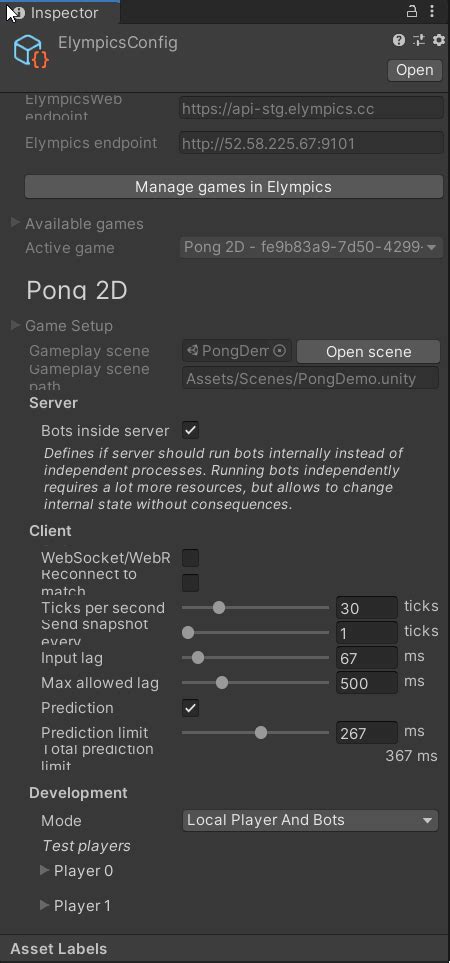450x963 pixels.
Task: Click the Inspector tab info icon
Action: [x=19, y=12]
